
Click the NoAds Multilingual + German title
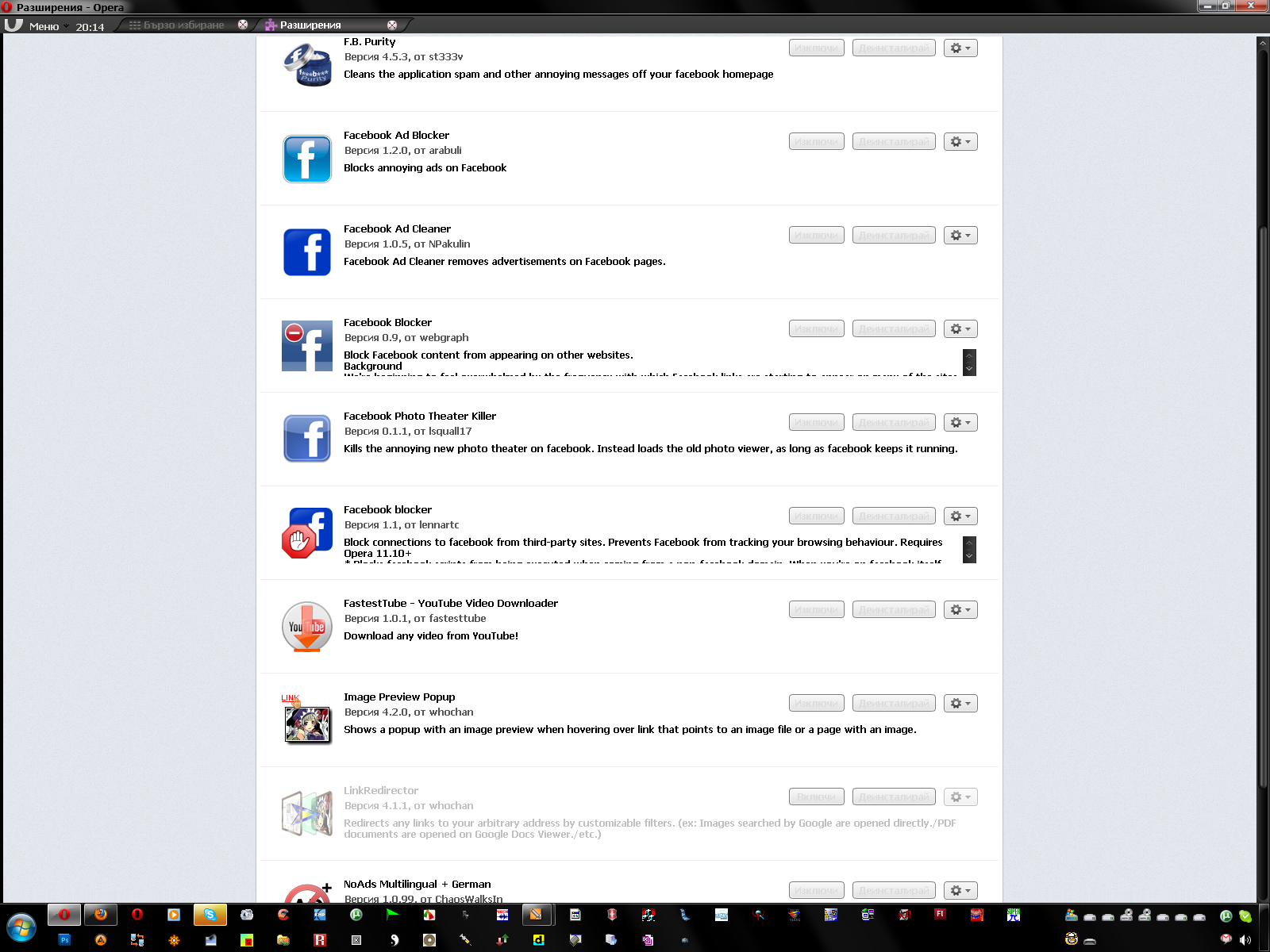[418, 885]
